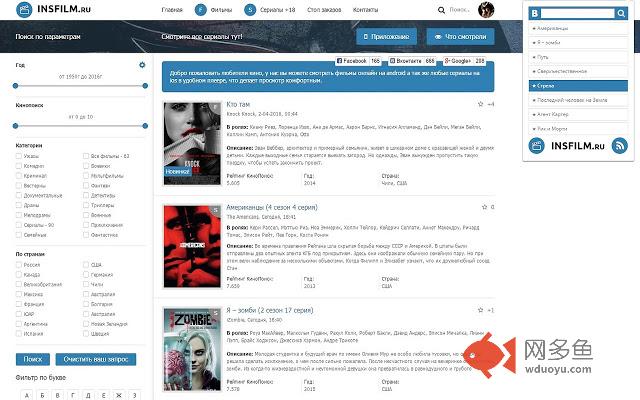Image resolution: width=640 pixels, height=400 pixels.
Task: Click the popup search input field
Action: 577,13
